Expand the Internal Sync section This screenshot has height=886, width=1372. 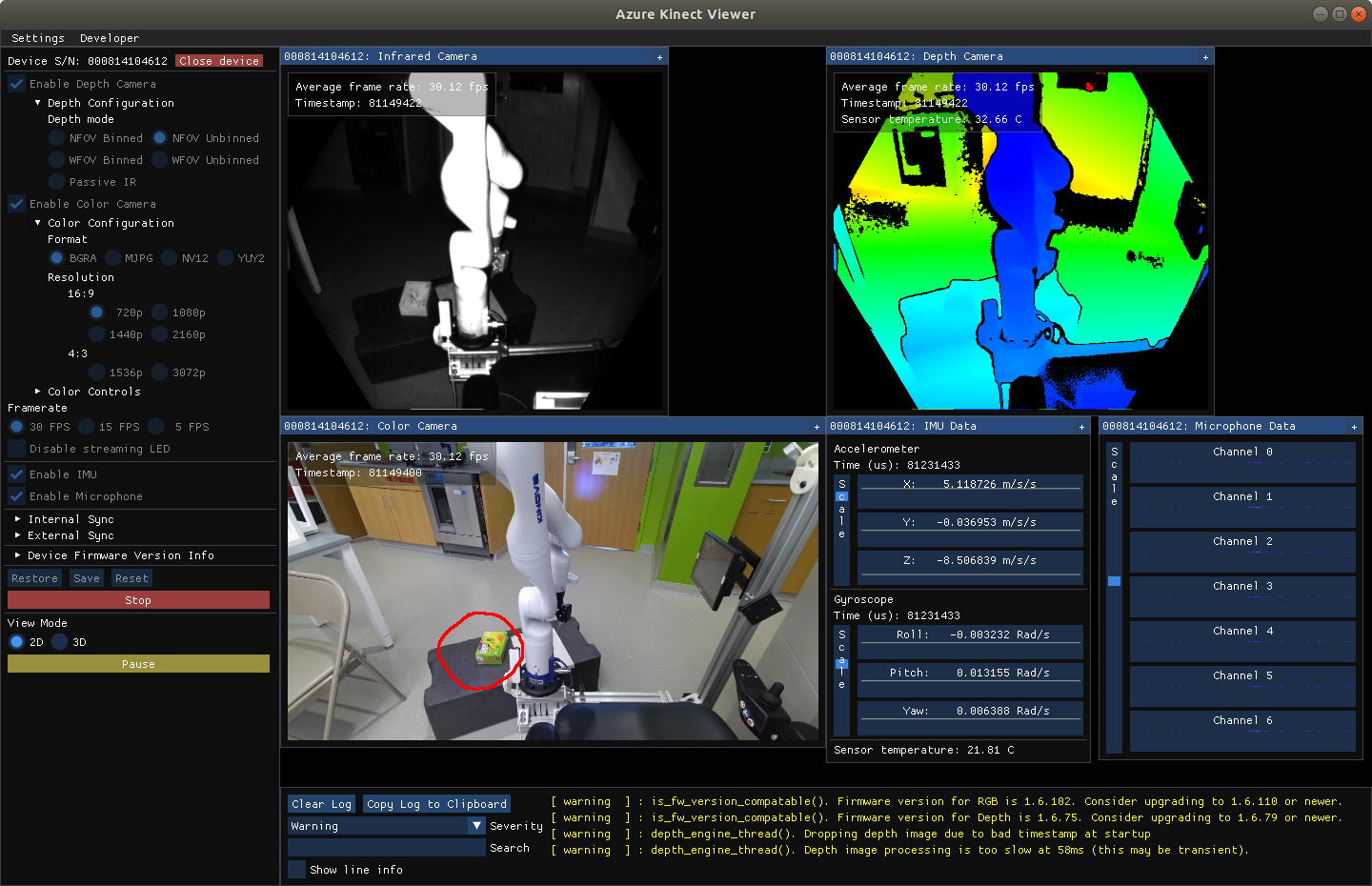click(x=18, y=519)
